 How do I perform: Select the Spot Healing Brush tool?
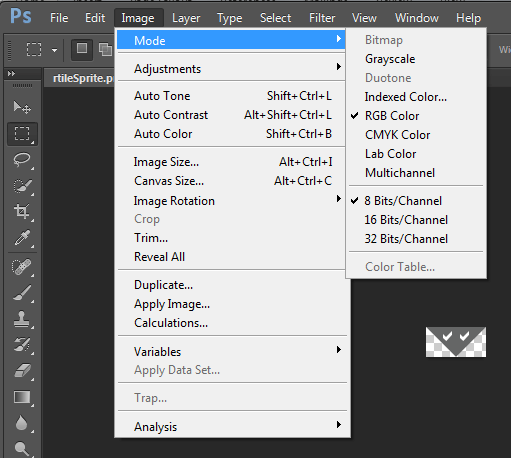(x=22, y=267)
